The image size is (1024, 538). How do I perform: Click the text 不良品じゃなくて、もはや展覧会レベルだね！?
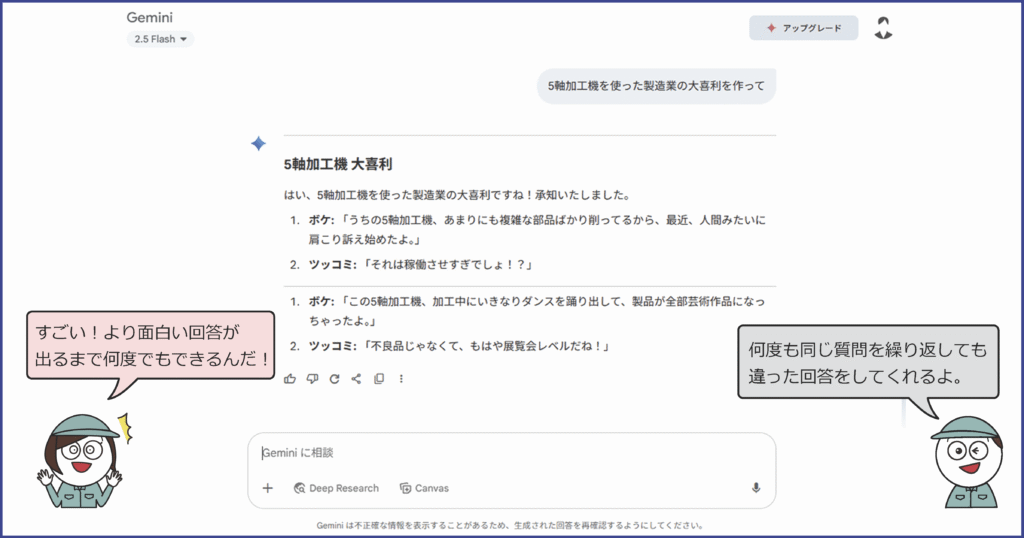coord(485,346)
